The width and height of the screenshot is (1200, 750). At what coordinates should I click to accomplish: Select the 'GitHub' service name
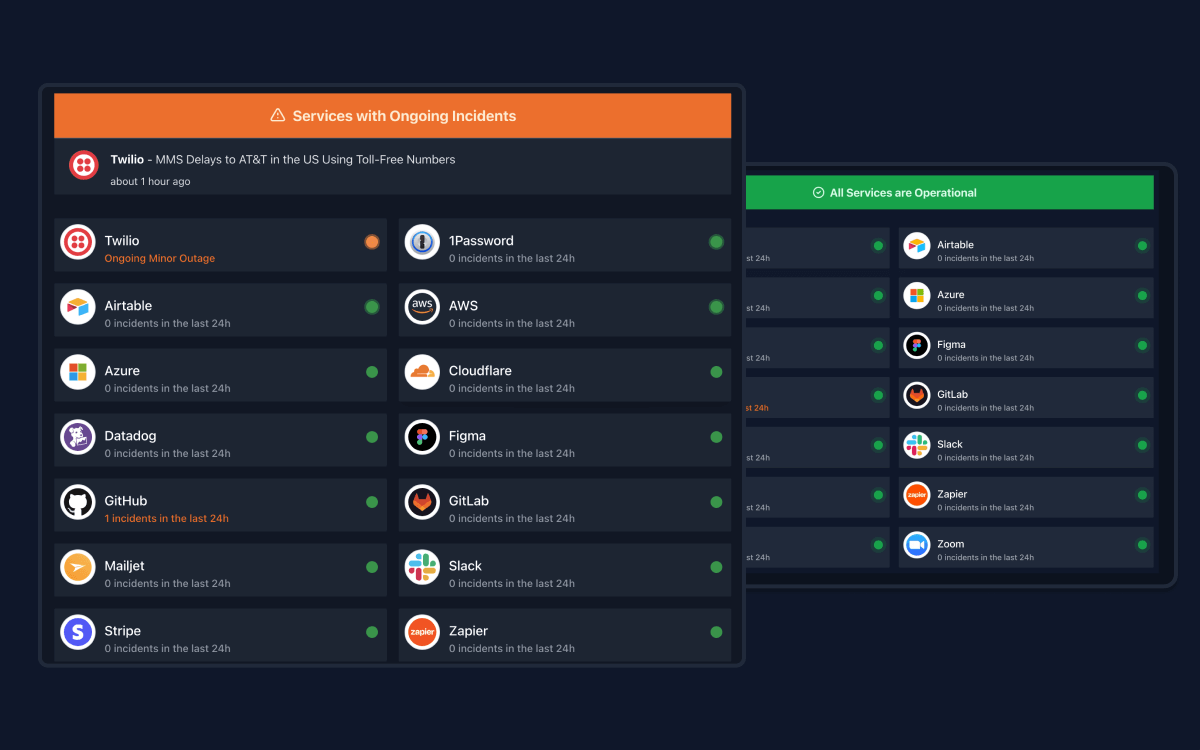(x=126, y=501)
